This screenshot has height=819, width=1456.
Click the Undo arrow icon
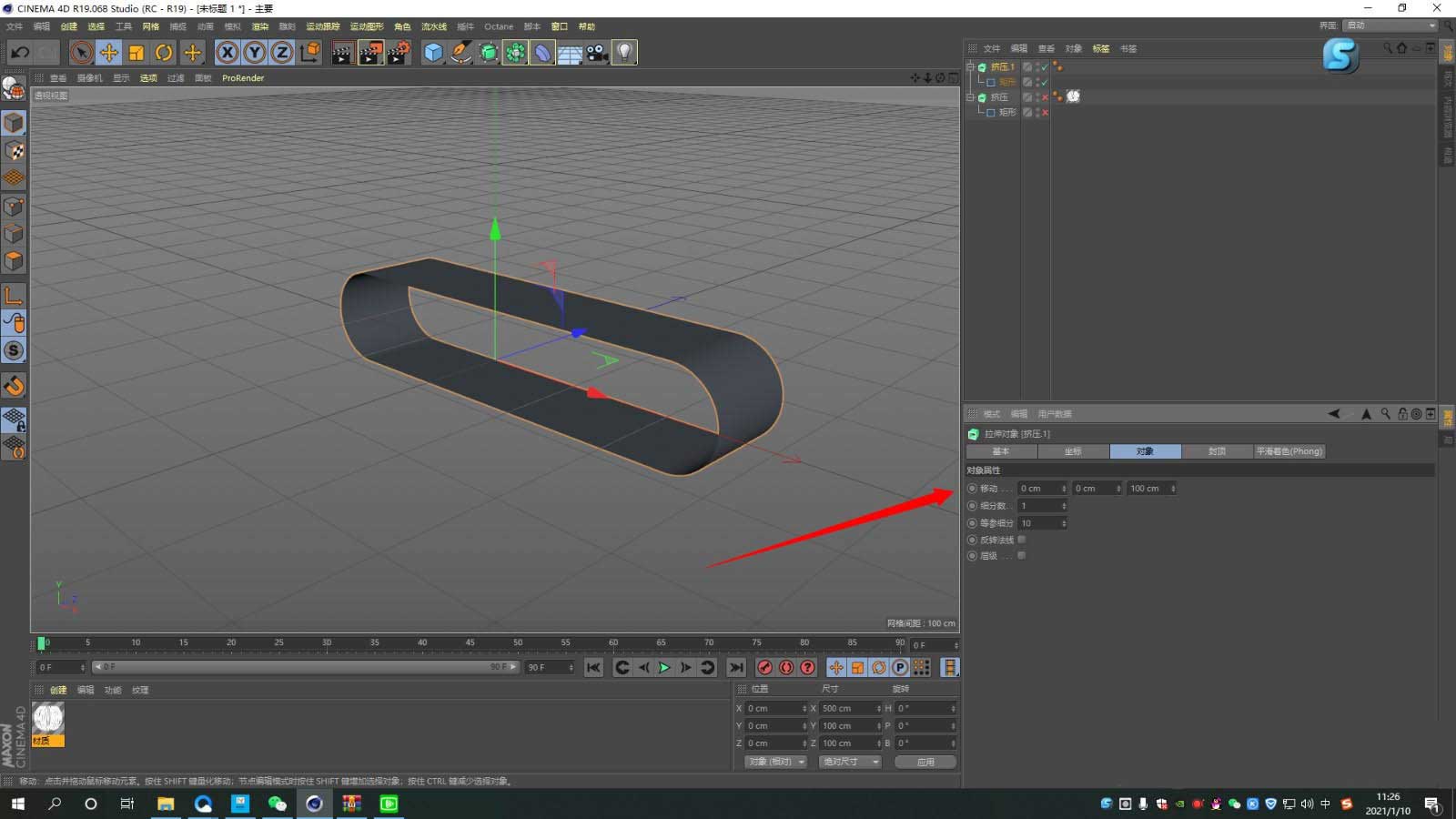(x=20, y=52)
